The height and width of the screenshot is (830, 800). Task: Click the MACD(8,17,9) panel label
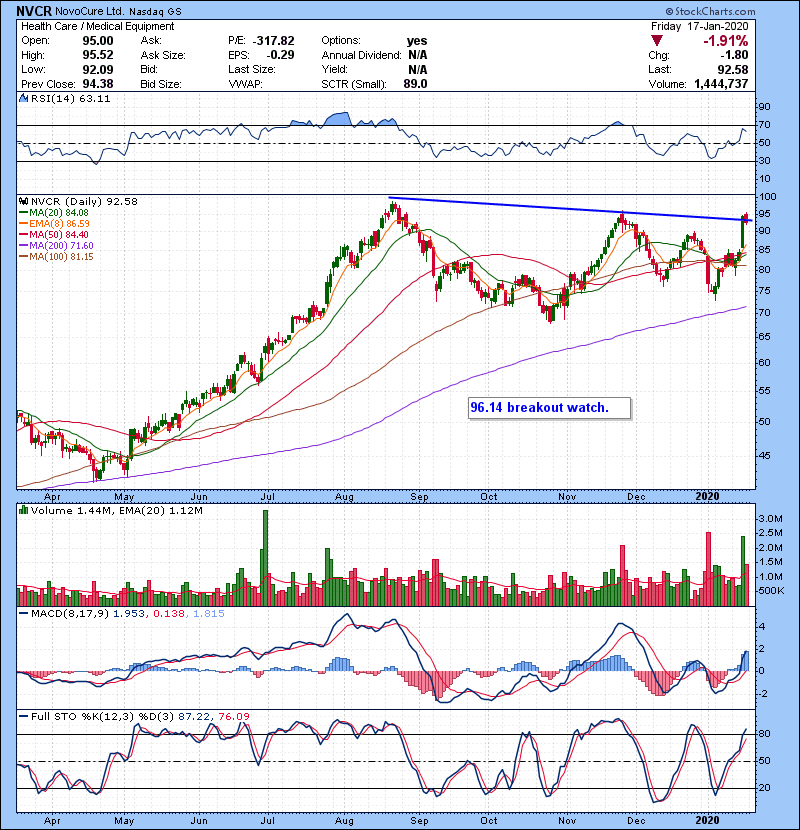[x=70, y=614]
